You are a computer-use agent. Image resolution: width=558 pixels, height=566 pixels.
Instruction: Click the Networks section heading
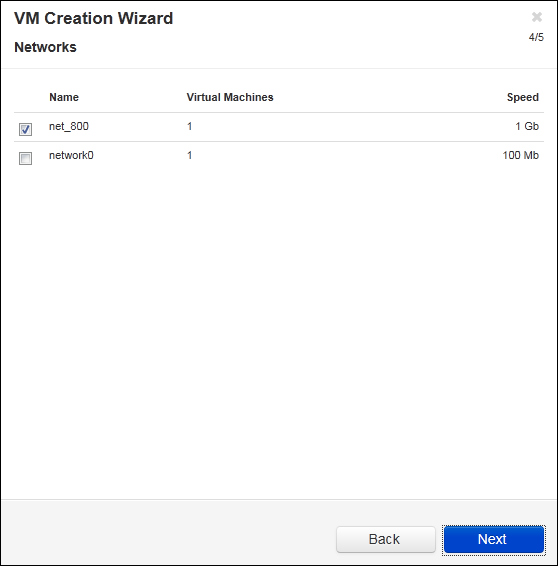point(45,47)
